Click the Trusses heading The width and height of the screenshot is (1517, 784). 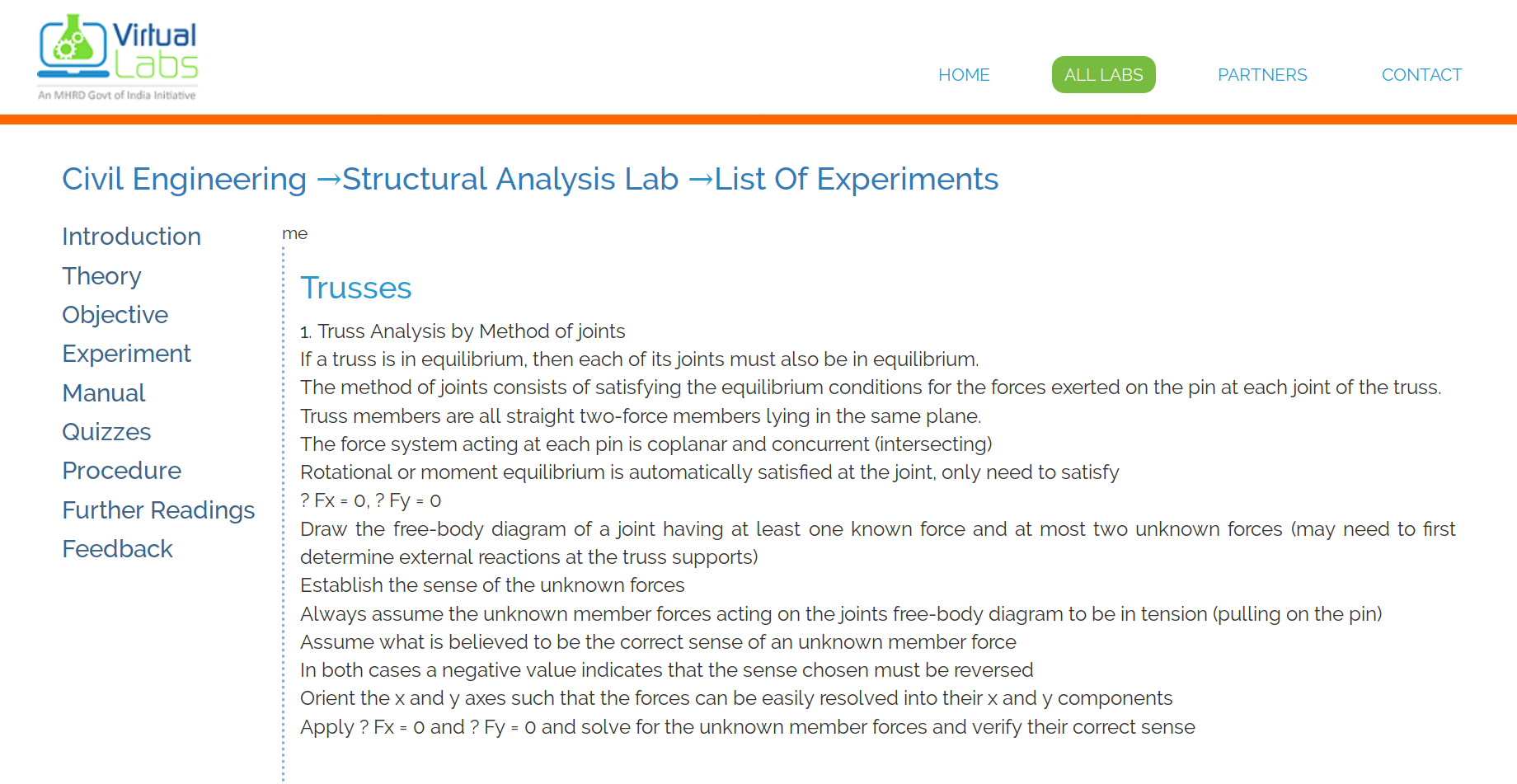[x=356, y=288]
